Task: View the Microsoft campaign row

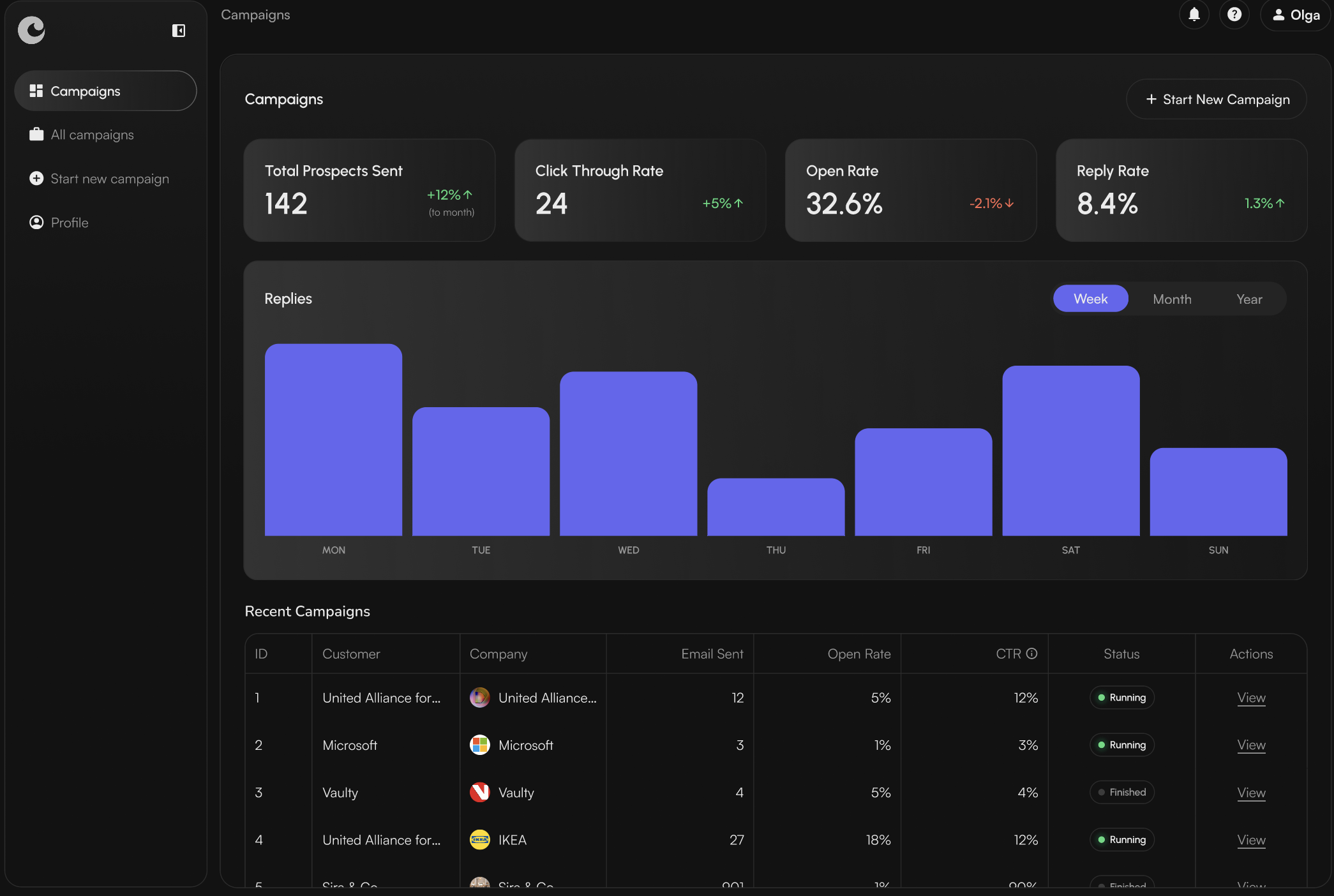Action: click(x=1251, y=745)
